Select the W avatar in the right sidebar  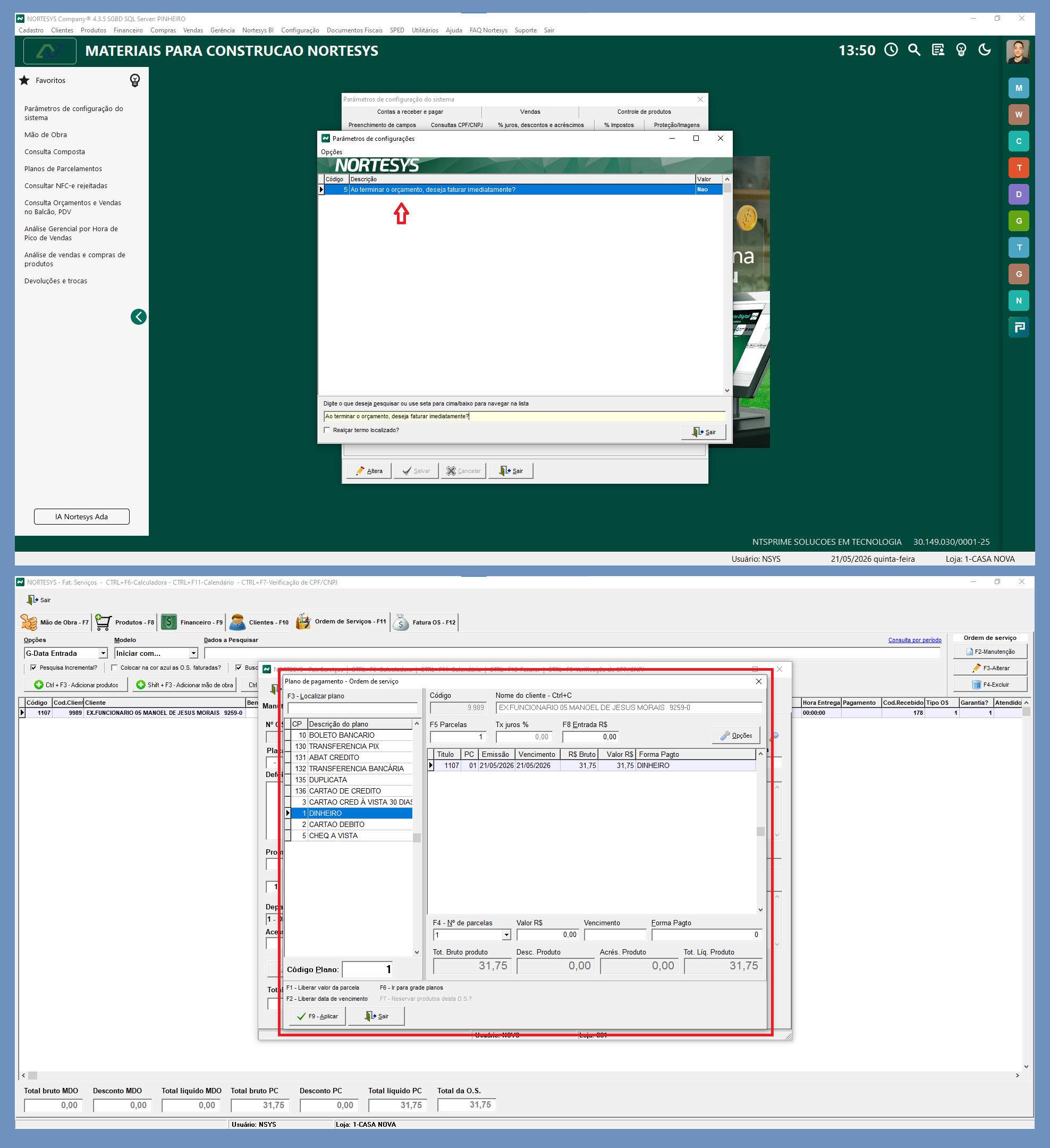coord(1019,114)
